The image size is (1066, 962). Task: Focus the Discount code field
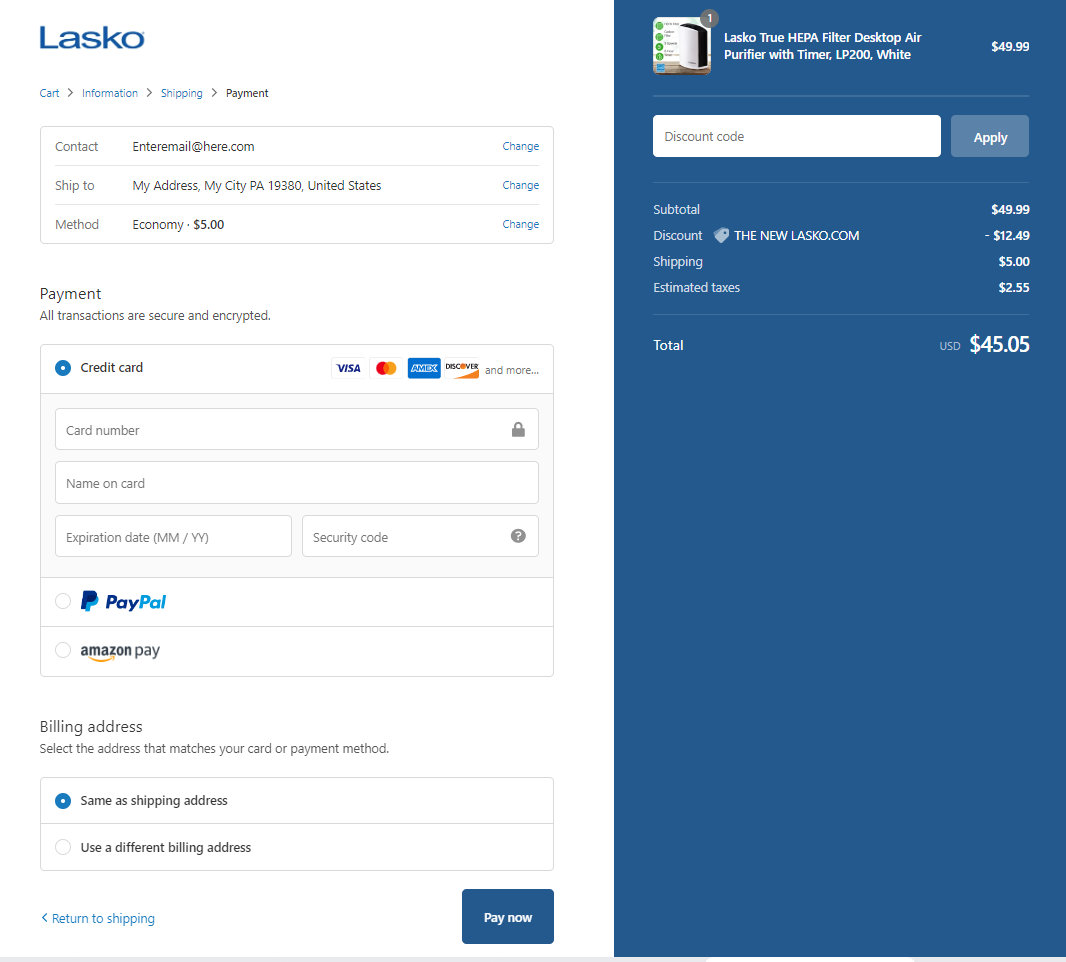click(796, 136)
